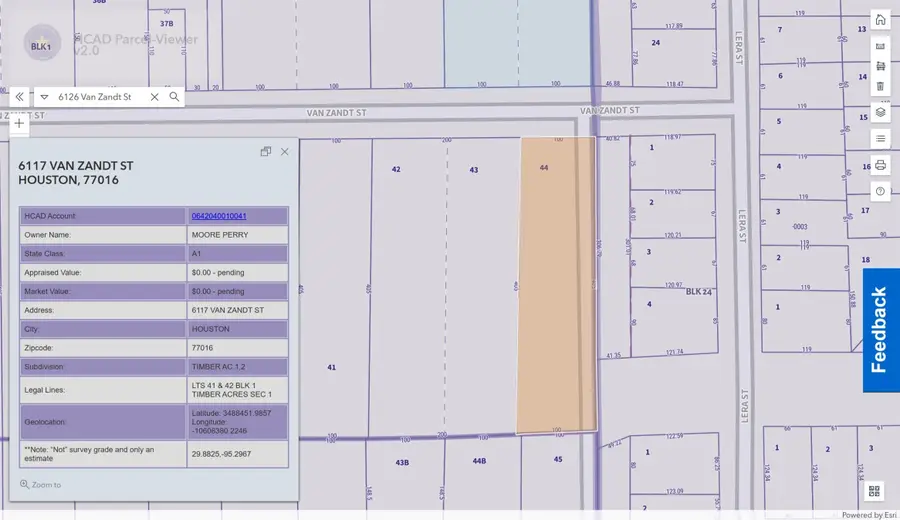Open the measure ruler tool

pyautogui.click(x=880, y=46)
